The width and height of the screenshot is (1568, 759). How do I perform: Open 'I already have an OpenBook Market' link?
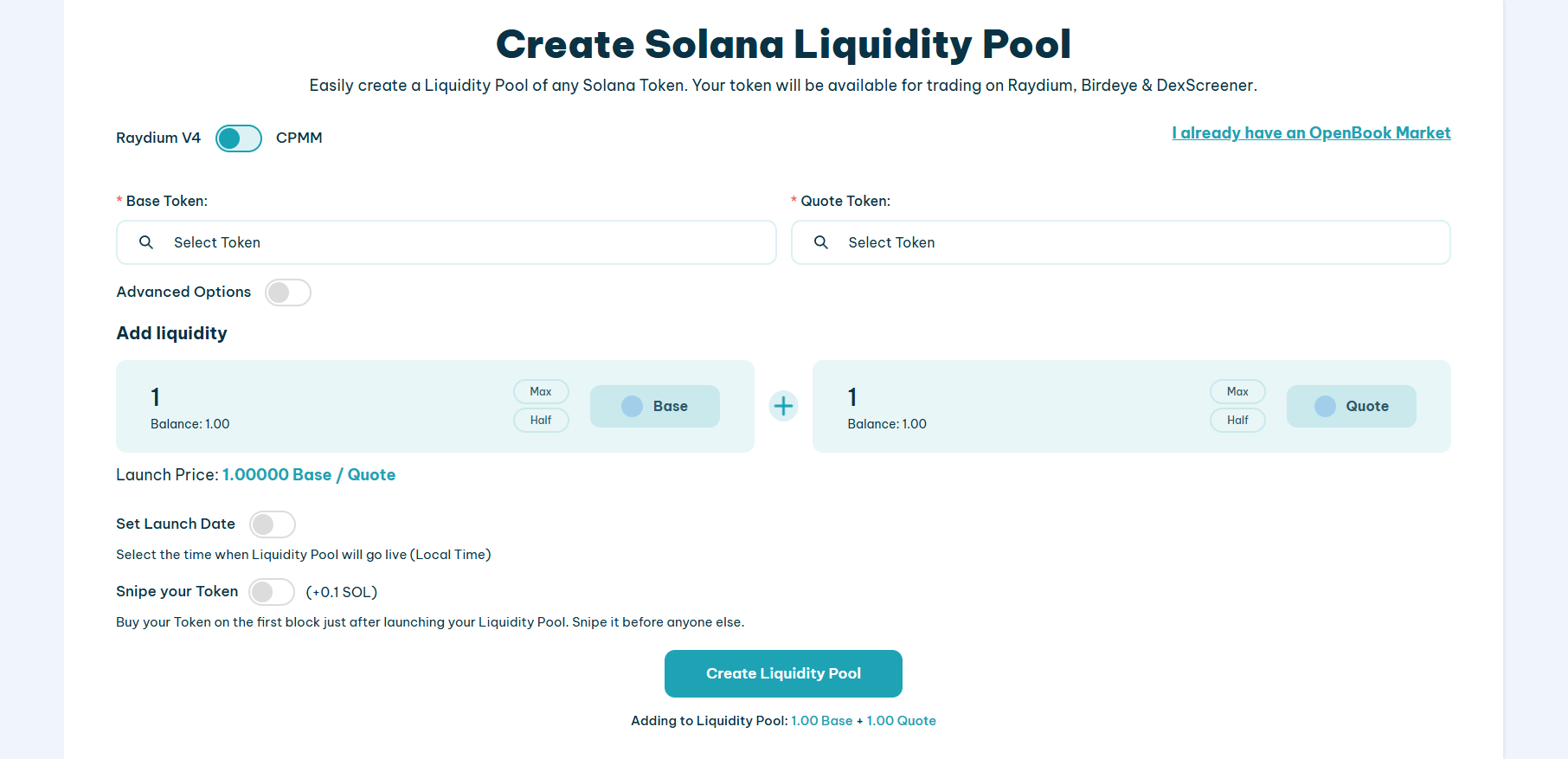coord(1311,132)
